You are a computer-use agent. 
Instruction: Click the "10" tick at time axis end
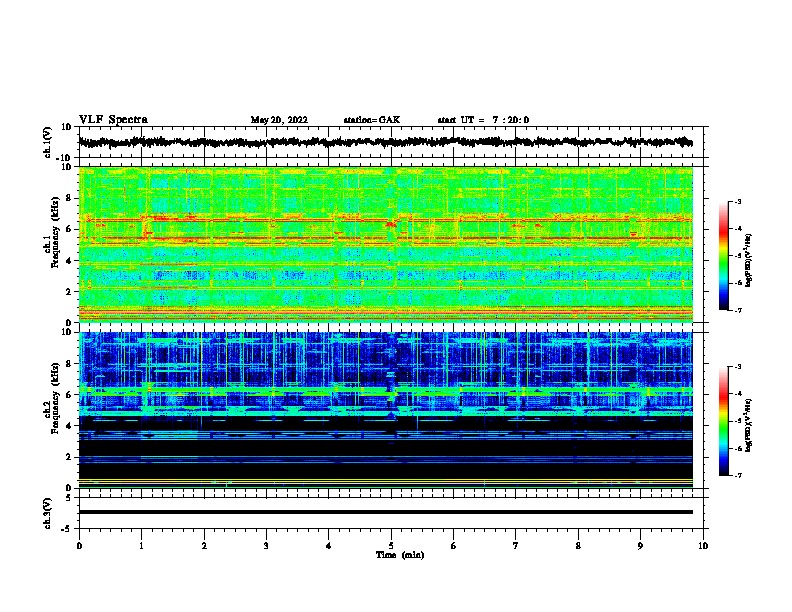(703, 546)
